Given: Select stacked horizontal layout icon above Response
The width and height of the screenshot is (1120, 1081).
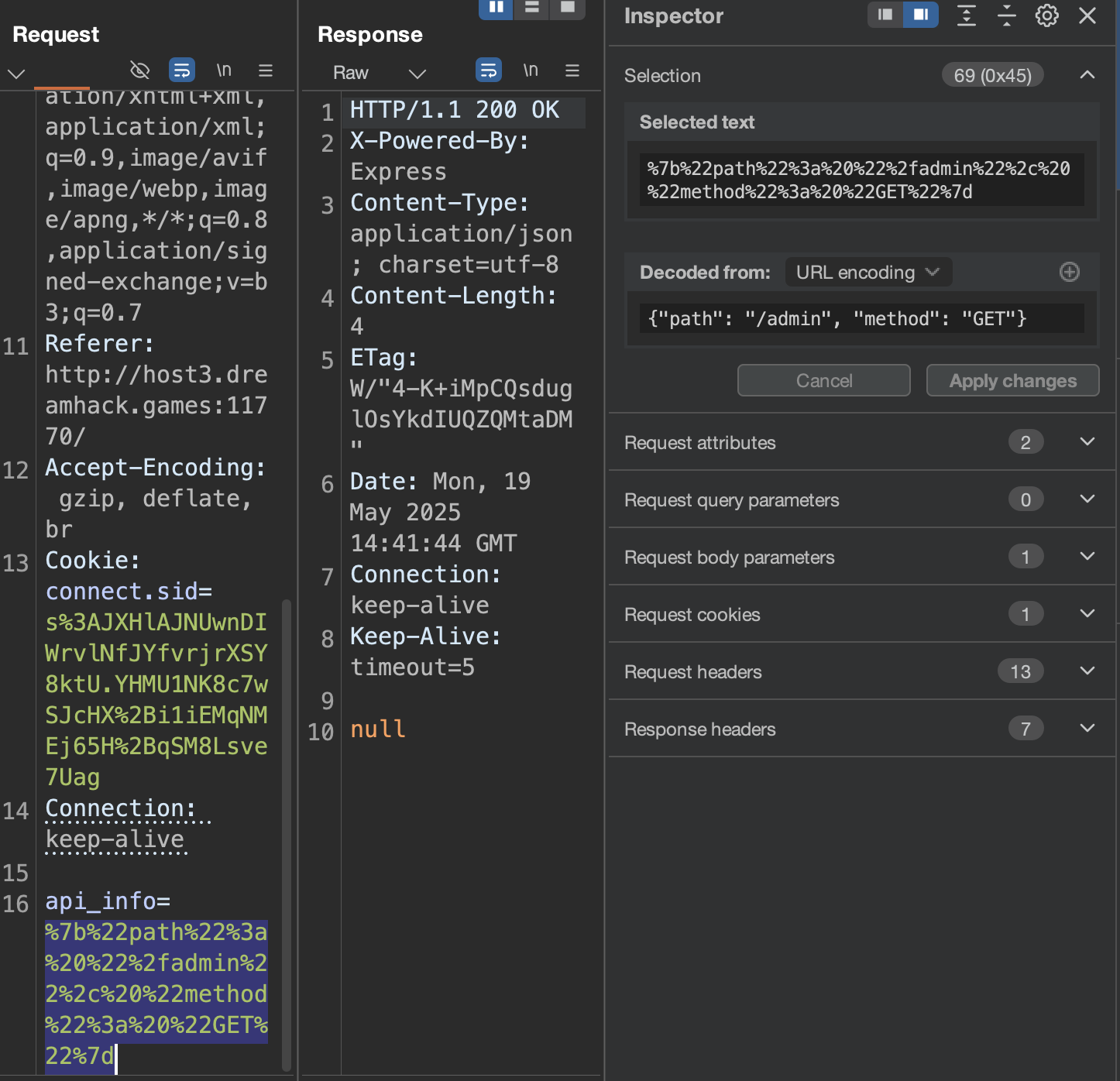Looking at the screenshot, I should pos(532,8).
